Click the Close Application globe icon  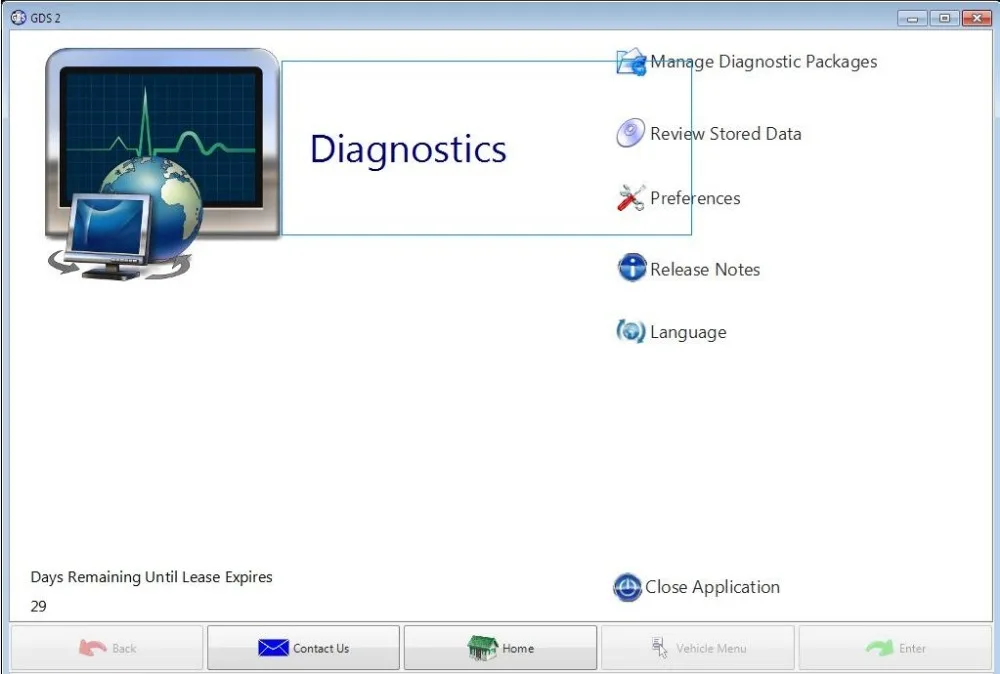pyautogui.click(x=627, y=587)
